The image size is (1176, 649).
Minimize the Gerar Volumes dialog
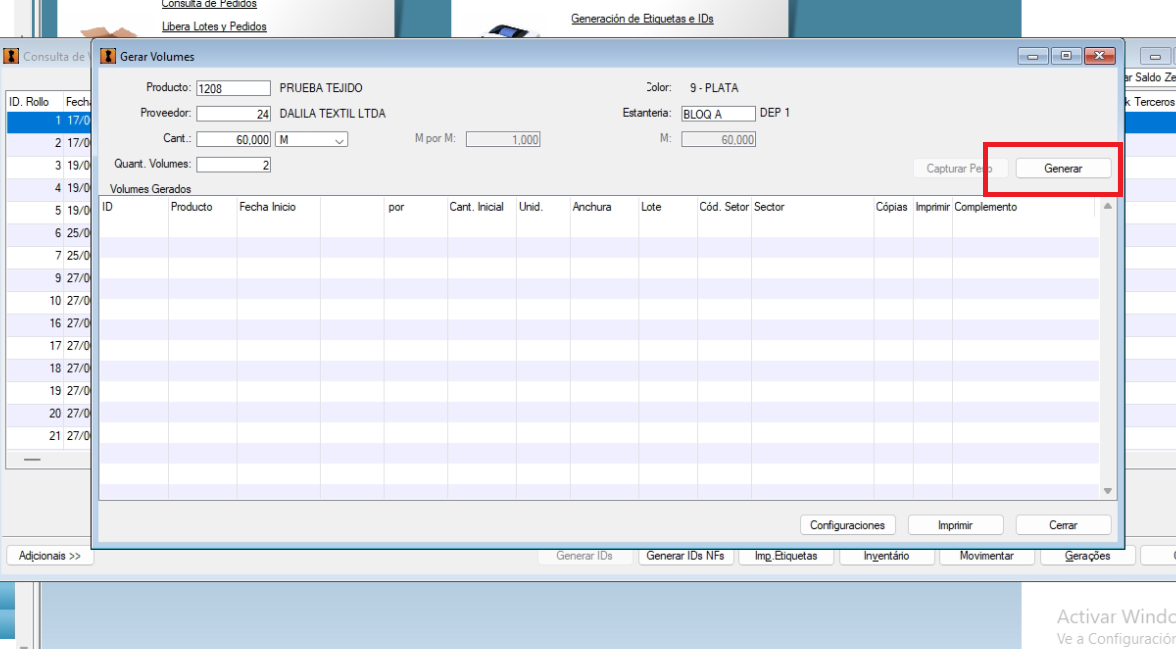1033,56
